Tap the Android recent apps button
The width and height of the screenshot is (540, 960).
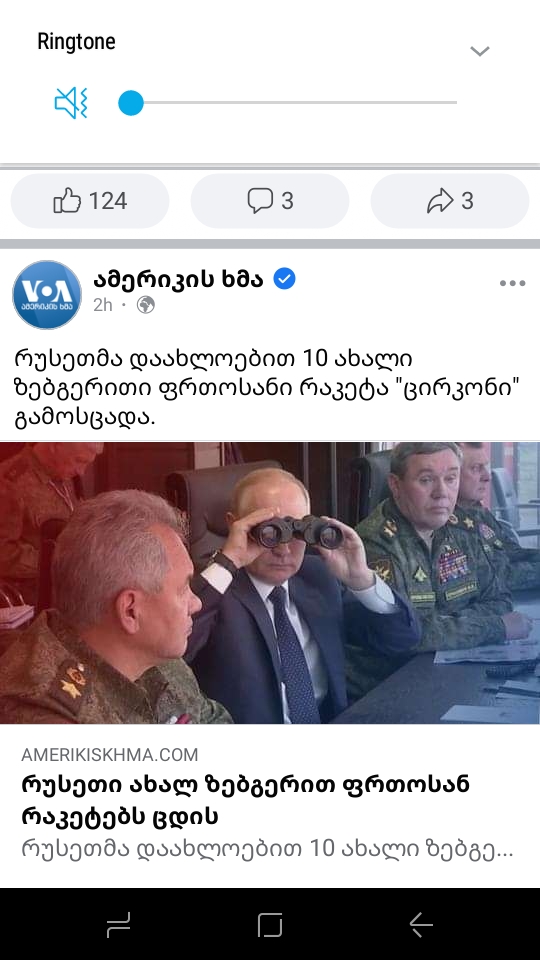(119, 924)
